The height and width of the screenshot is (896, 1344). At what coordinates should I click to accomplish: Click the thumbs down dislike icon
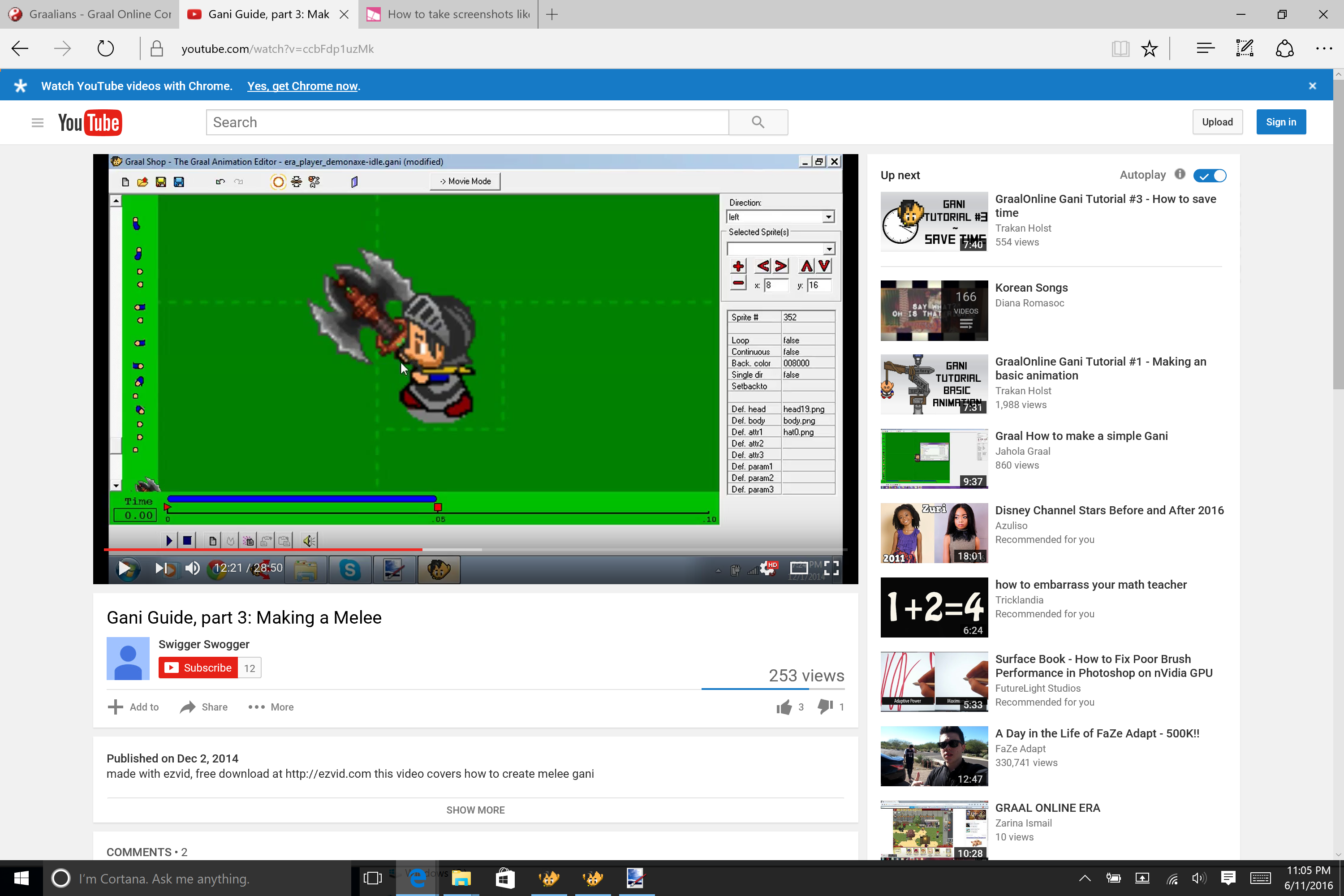825,707
